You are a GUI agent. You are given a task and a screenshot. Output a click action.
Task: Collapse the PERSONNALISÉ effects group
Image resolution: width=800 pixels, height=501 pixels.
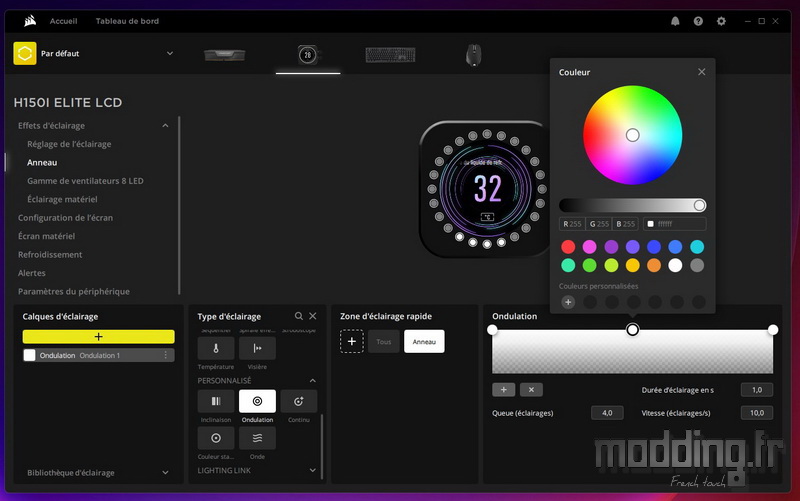click(313, 381)
